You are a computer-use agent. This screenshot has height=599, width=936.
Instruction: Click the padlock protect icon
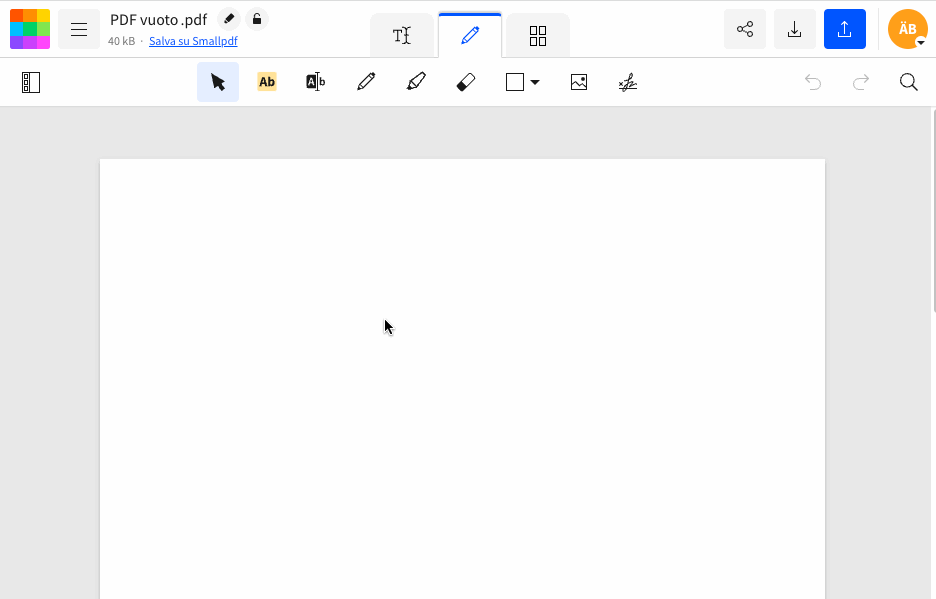[x=257, y=19]
